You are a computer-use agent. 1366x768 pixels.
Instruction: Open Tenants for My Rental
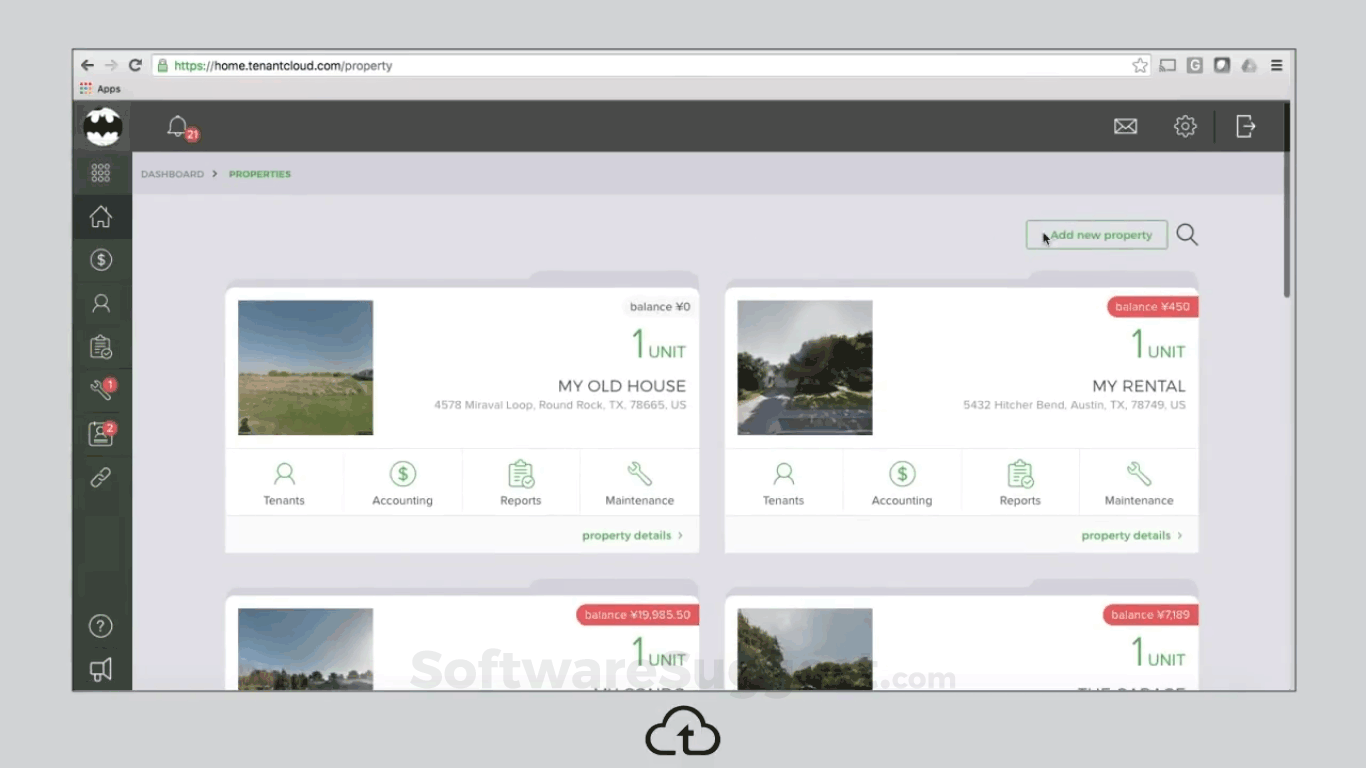point(783,483)
